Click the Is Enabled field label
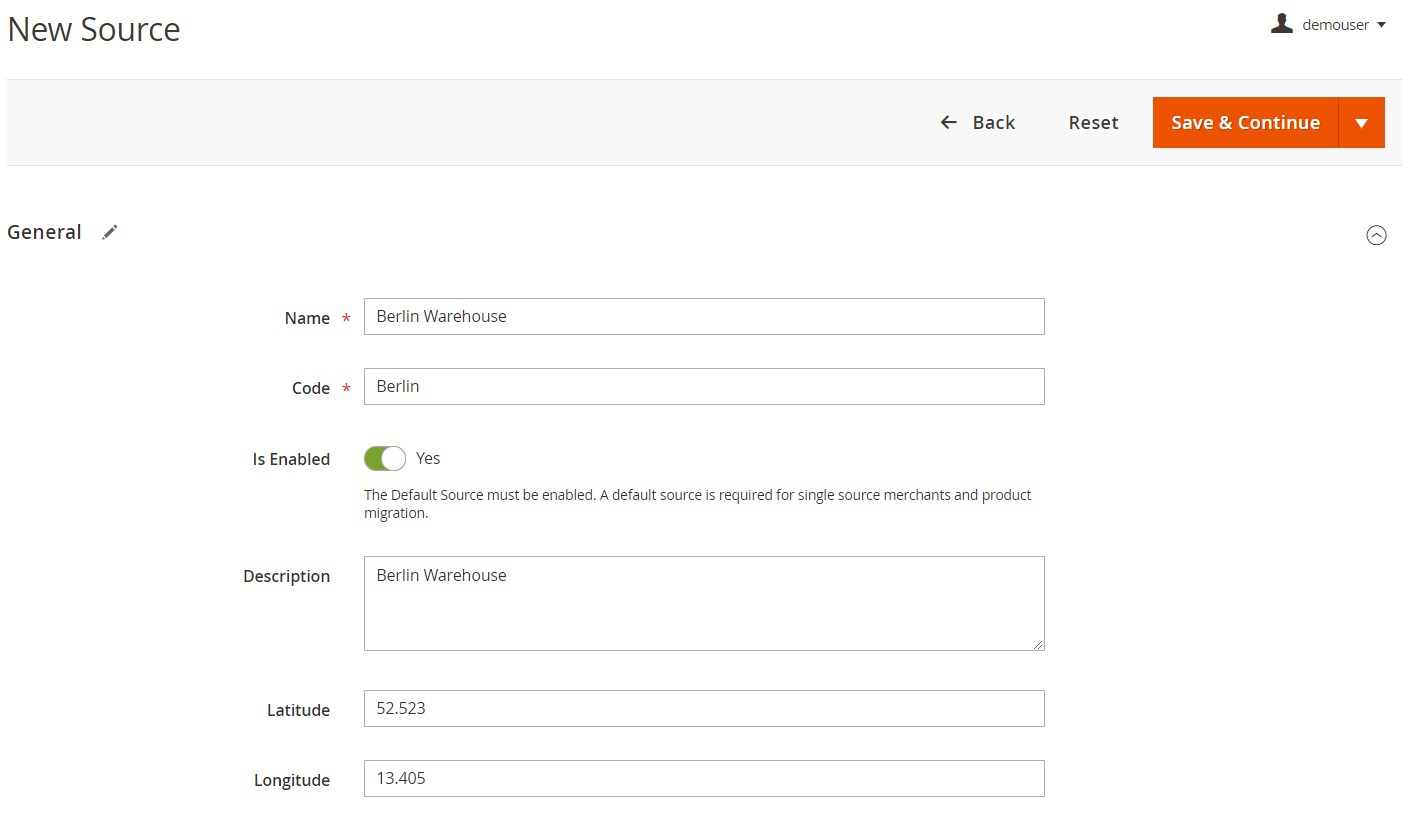1410x815 pixels. point(291,459)
